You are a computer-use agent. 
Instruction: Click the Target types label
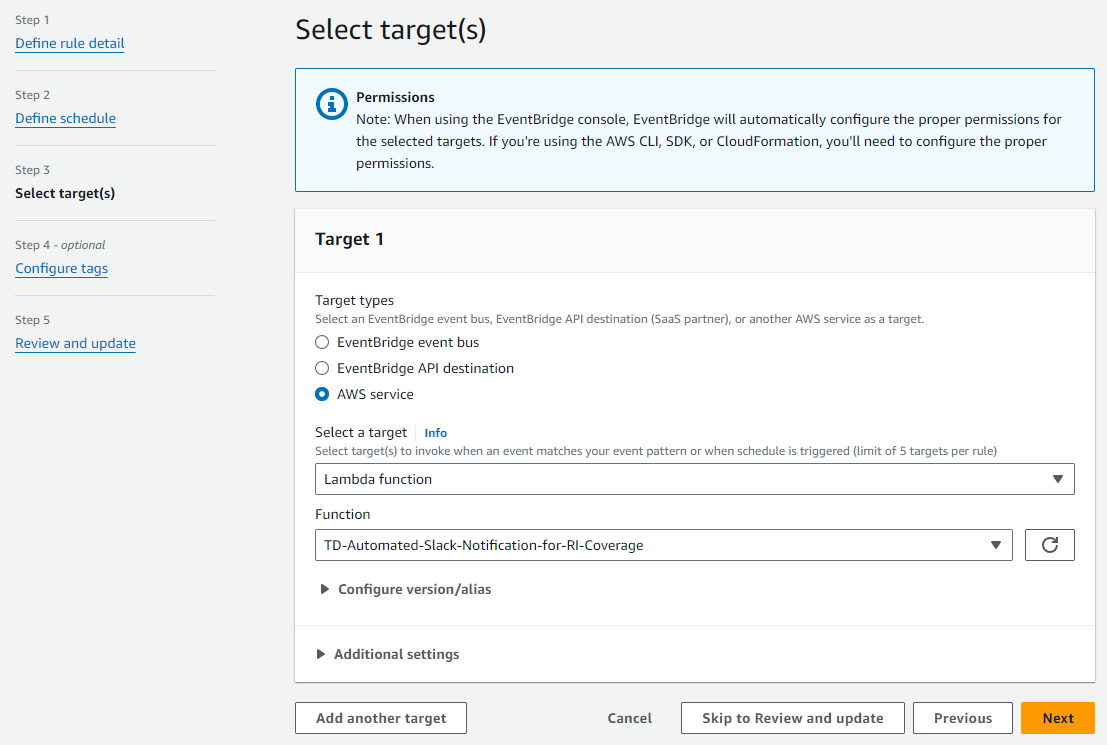[x=354, y=301]
